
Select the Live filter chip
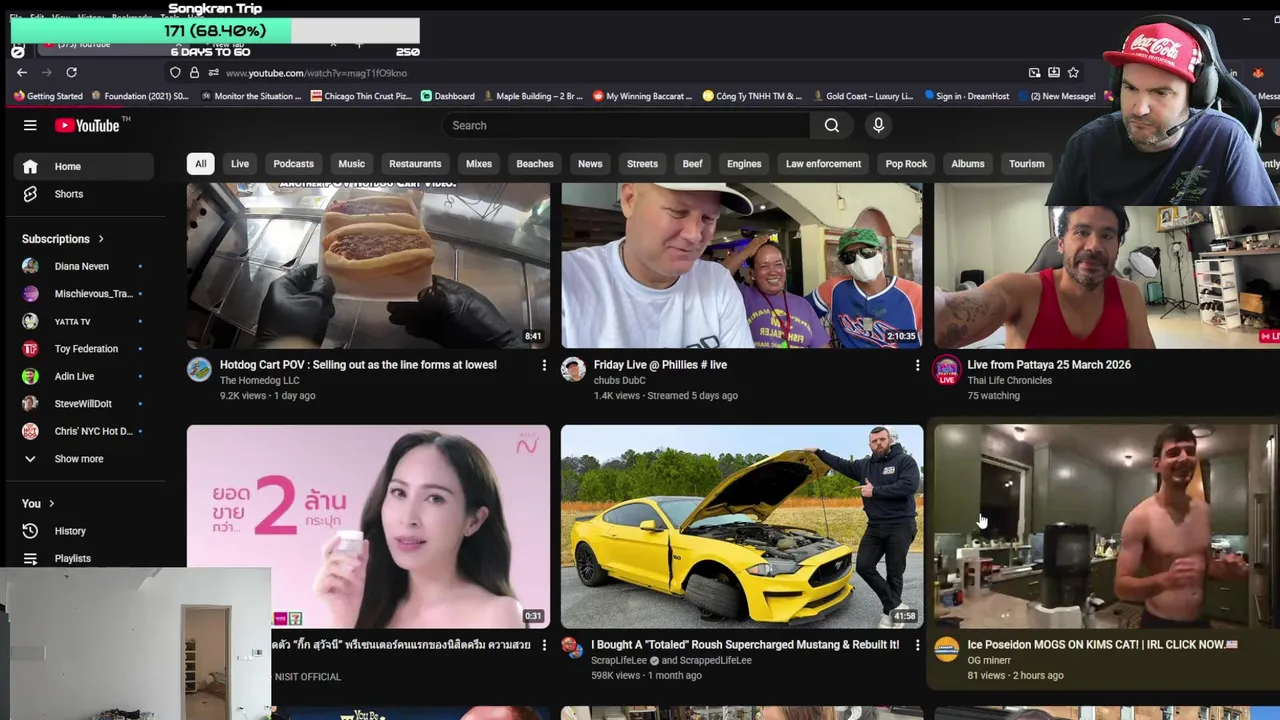click(x=240, y=164)
